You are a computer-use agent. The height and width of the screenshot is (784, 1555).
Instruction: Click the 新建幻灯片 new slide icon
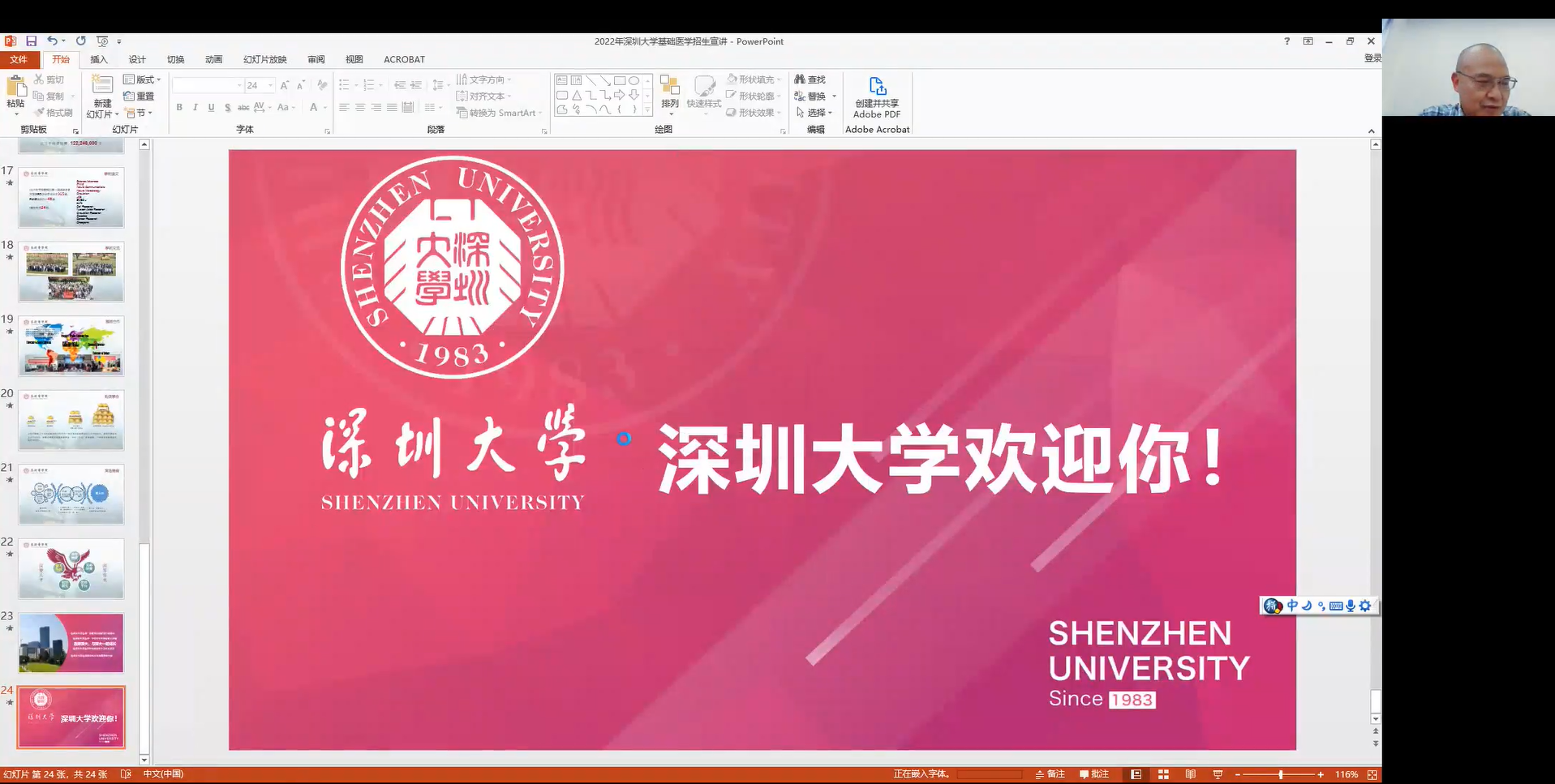102,86
